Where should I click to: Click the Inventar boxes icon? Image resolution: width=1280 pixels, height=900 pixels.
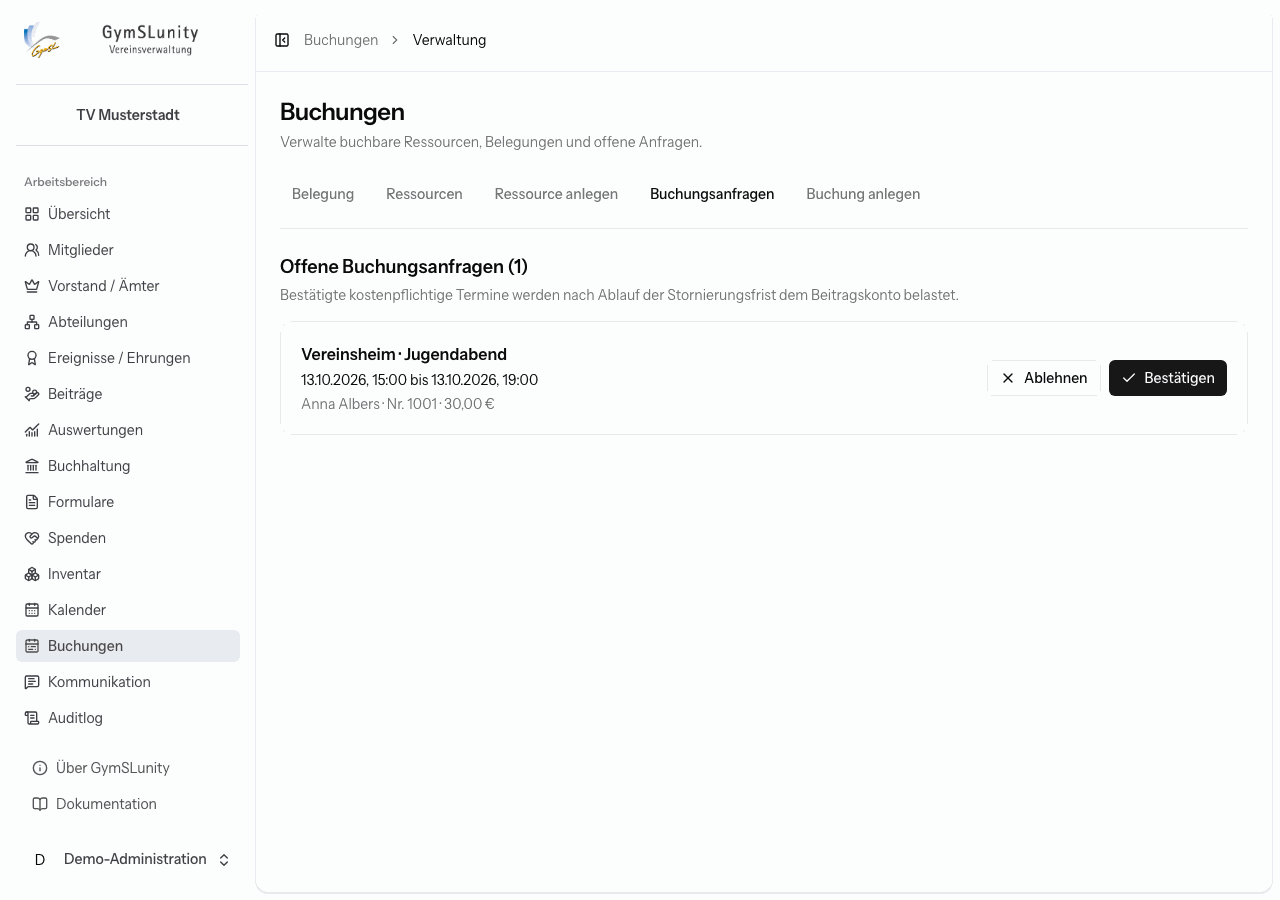(x=32, y=574)
